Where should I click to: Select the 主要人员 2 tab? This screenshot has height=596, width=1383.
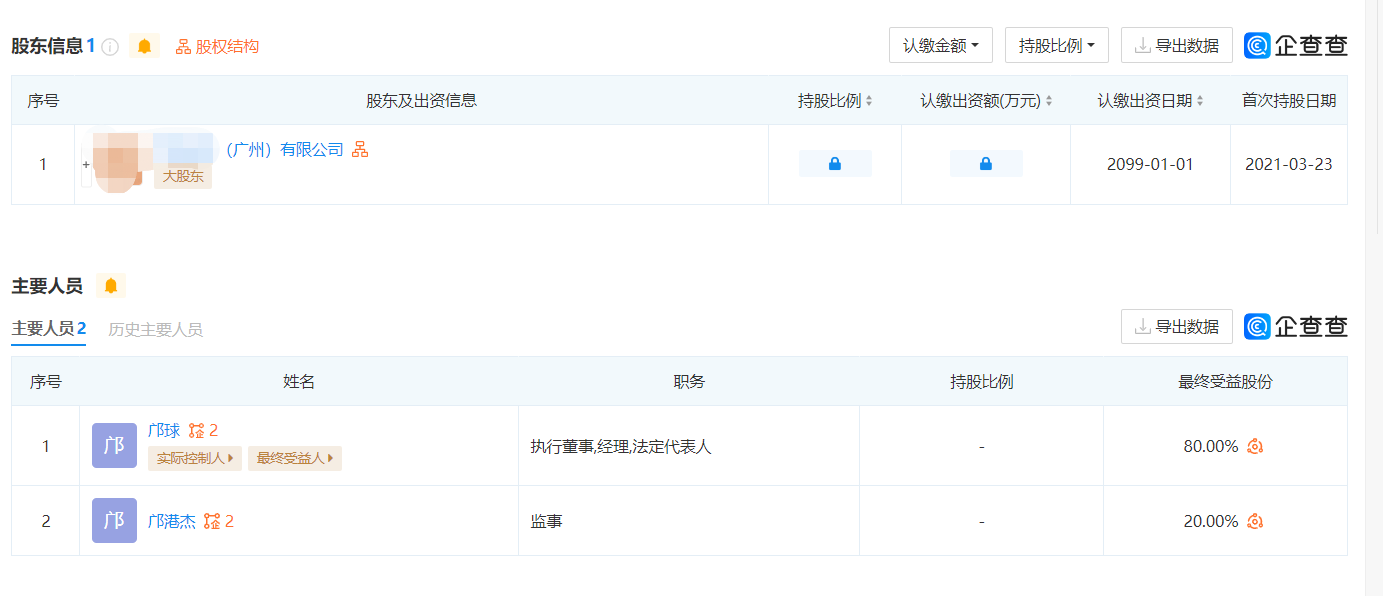pos(48,329)
